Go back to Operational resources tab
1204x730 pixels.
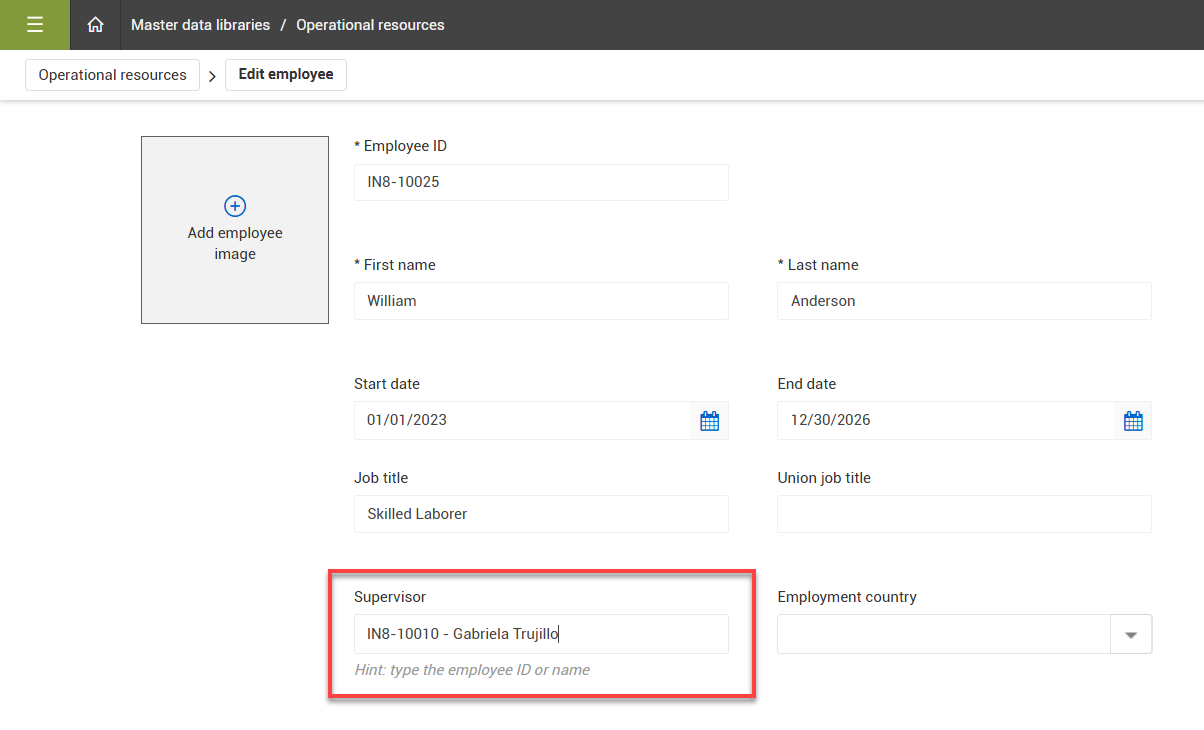point(112,75)
